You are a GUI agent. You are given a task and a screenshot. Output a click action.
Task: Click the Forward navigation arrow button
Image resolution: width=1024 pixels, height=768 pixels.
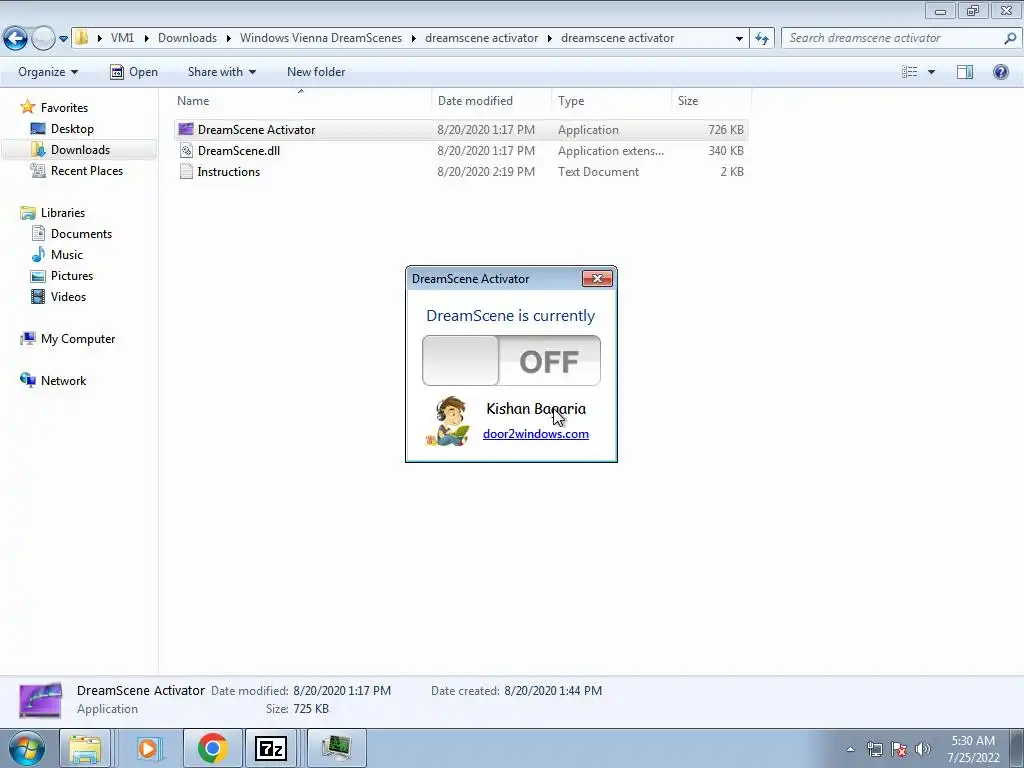point(43,38)
